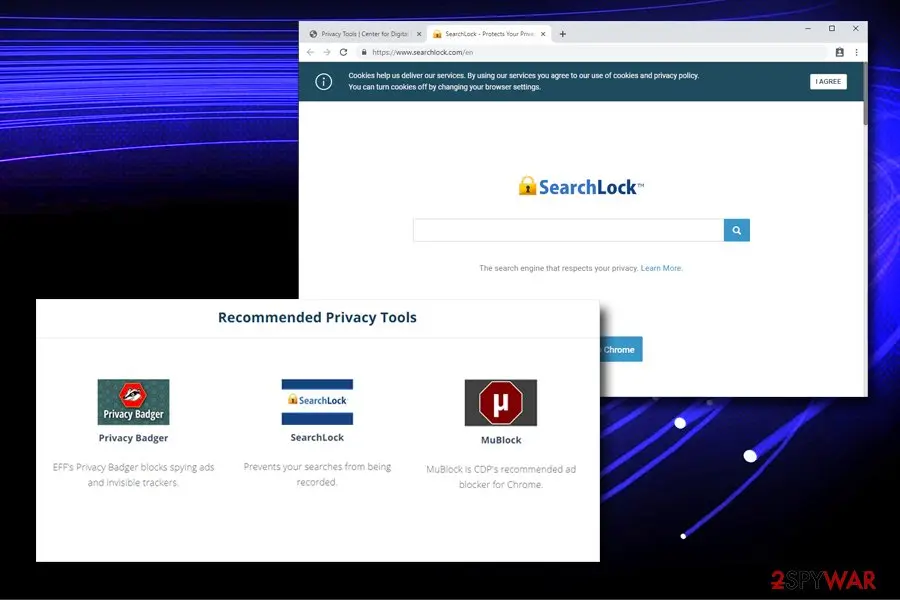Minimize the browser window
The height and width of the screenshot is (600, 900).
[x=808, y=28]
